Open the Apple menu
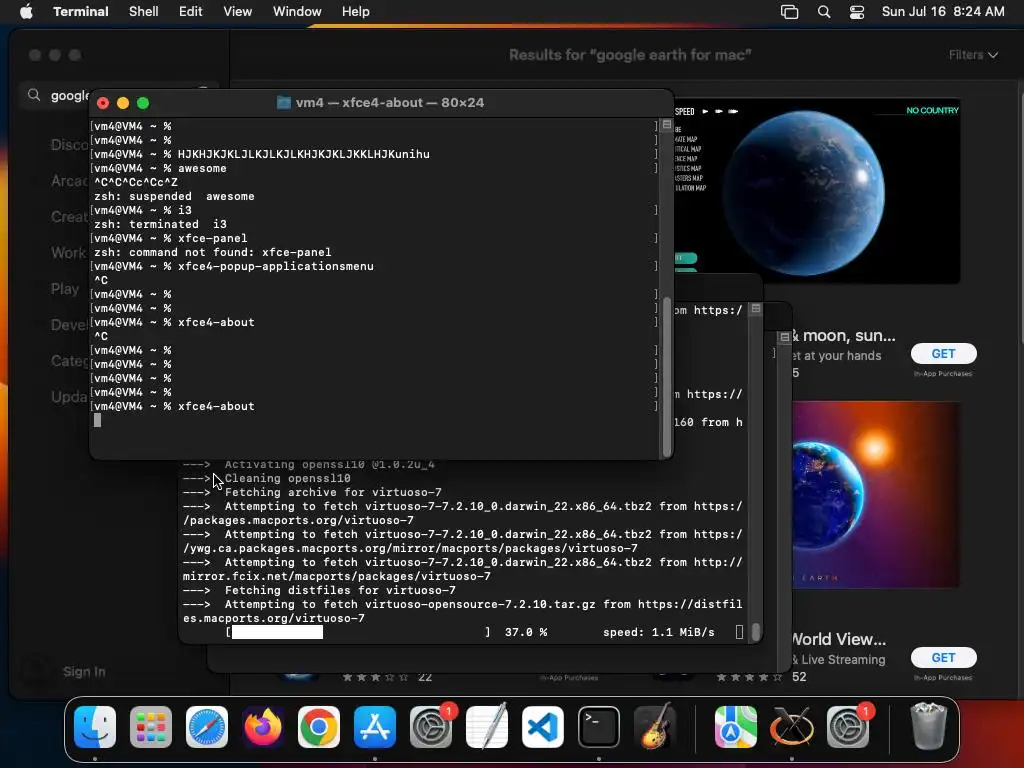The height and width of the screenshot is (768, 1024). click(x=26, y=12)
